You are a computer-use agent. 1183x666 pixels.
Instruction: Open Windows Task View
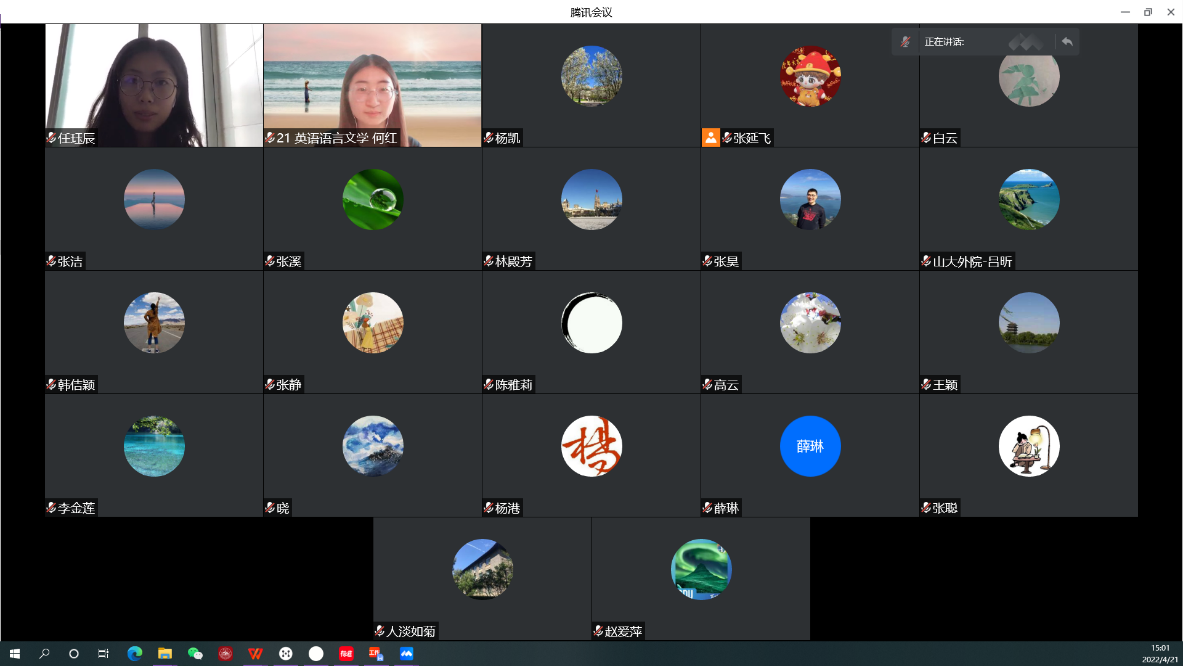click(104, 654)
